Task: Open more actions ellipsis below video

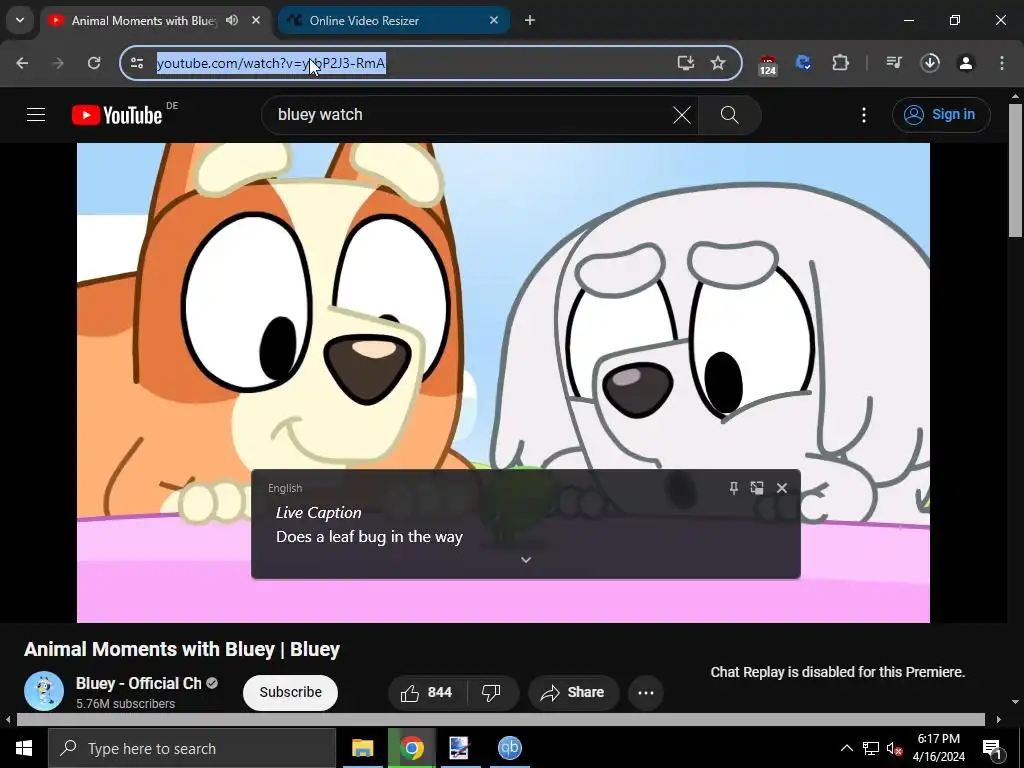Action: pos(646,692)
